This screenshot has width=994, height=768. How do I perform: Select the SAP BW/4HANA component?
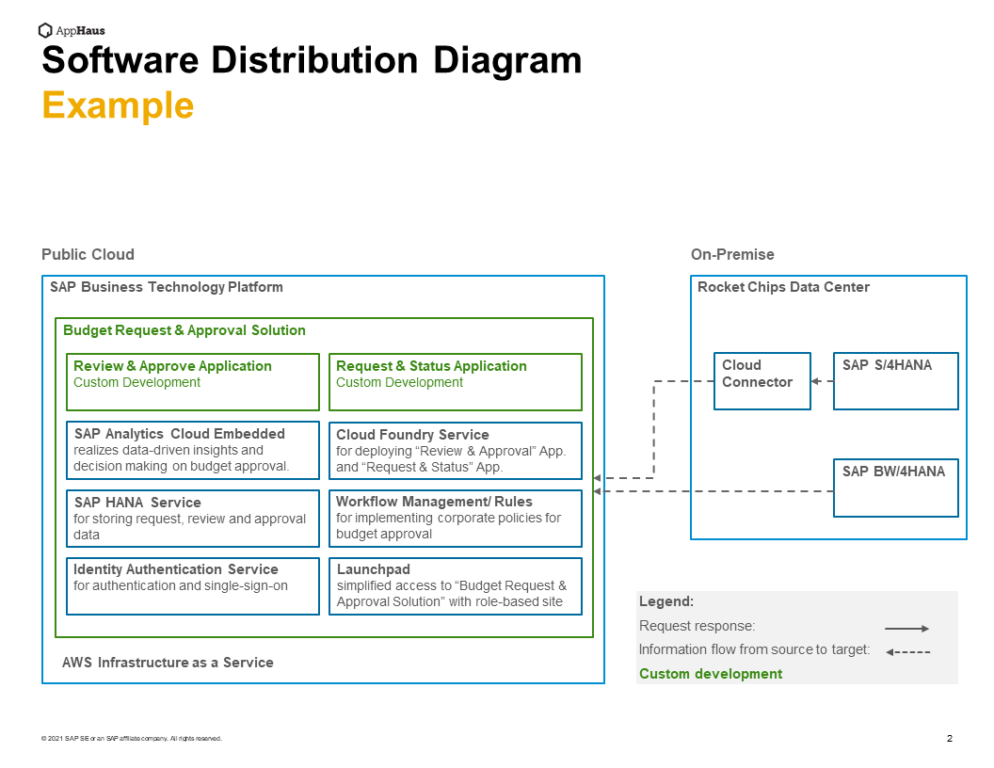coord(894,487)
